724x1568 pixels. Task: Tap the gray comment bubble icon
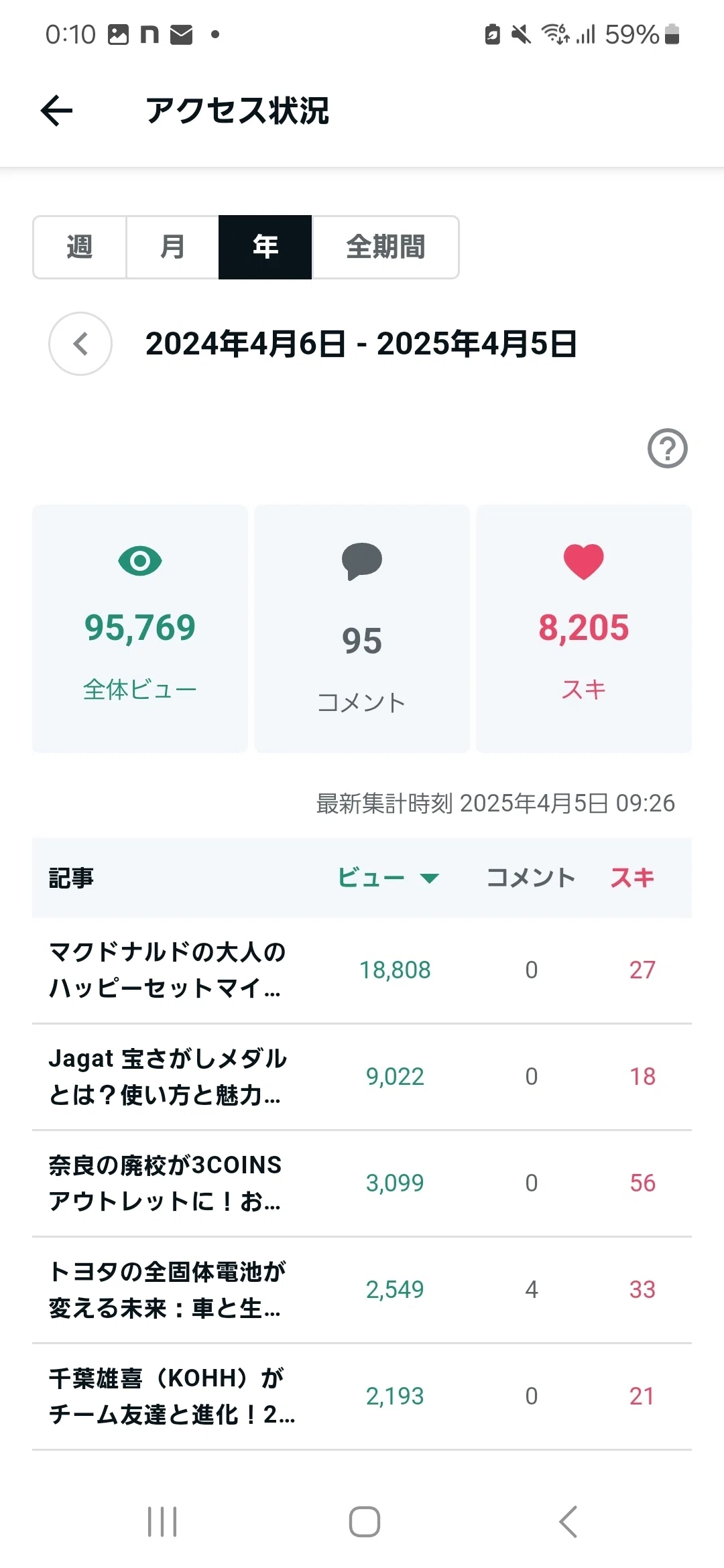pos(362,561)
